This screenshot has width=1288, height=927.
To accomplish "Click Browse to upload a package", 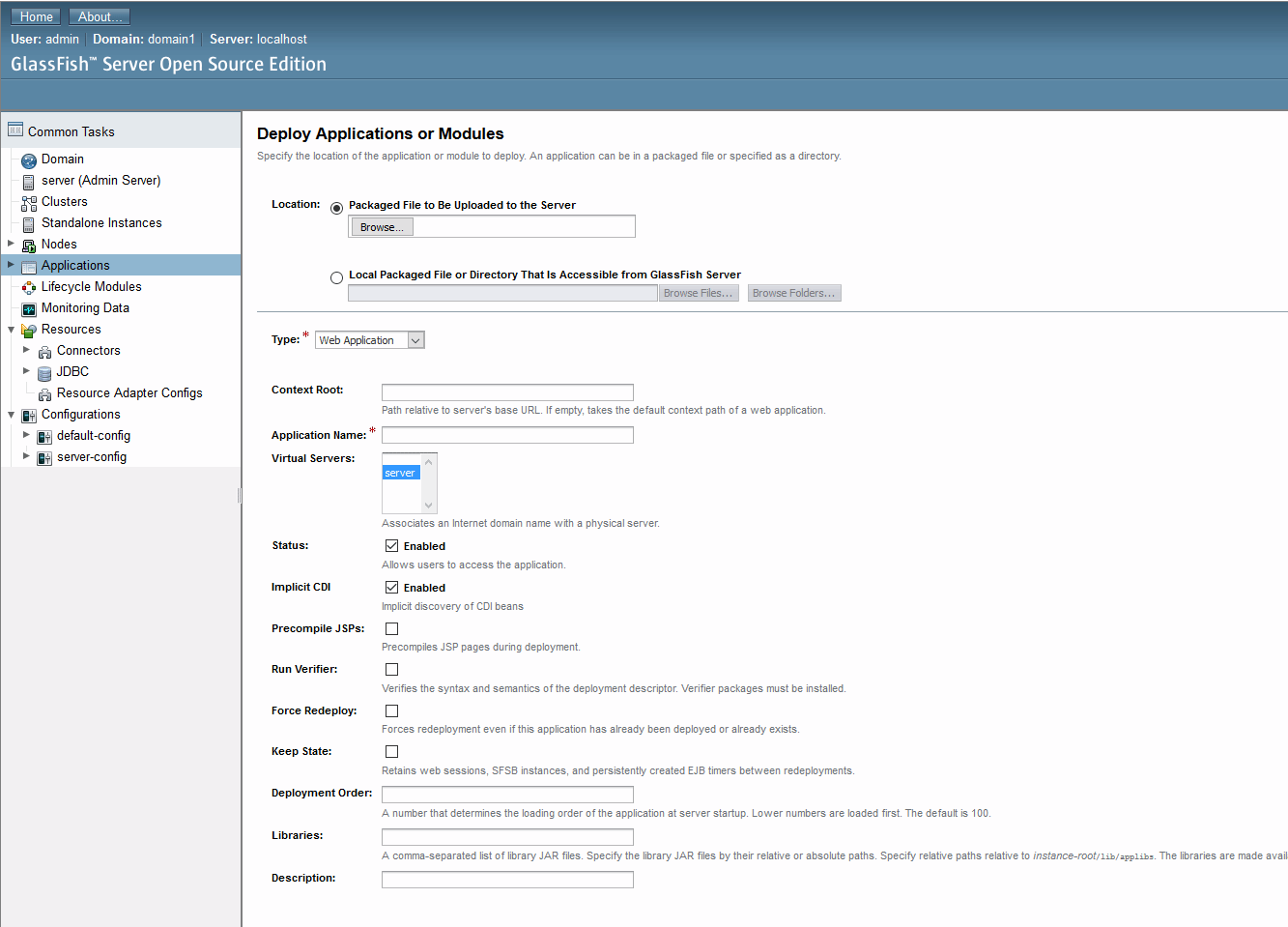I will coord(381,226).
